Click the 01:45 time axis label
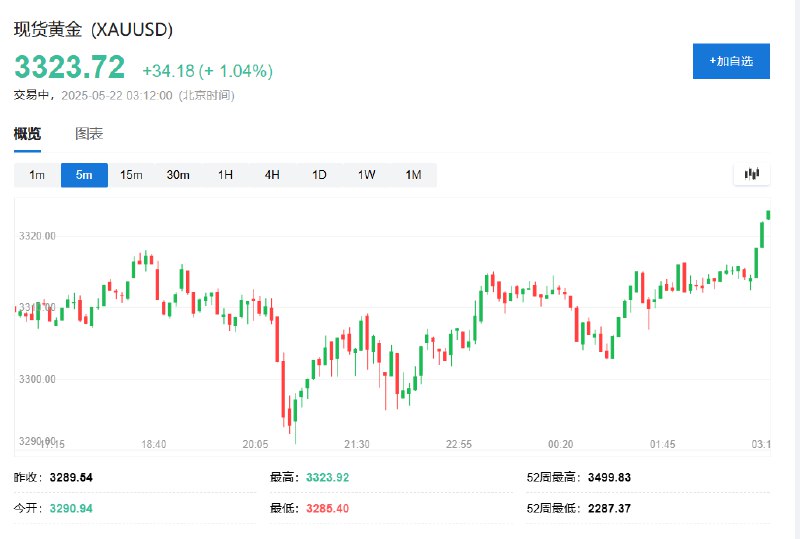The image size is (800, 539). coord(662,444)
